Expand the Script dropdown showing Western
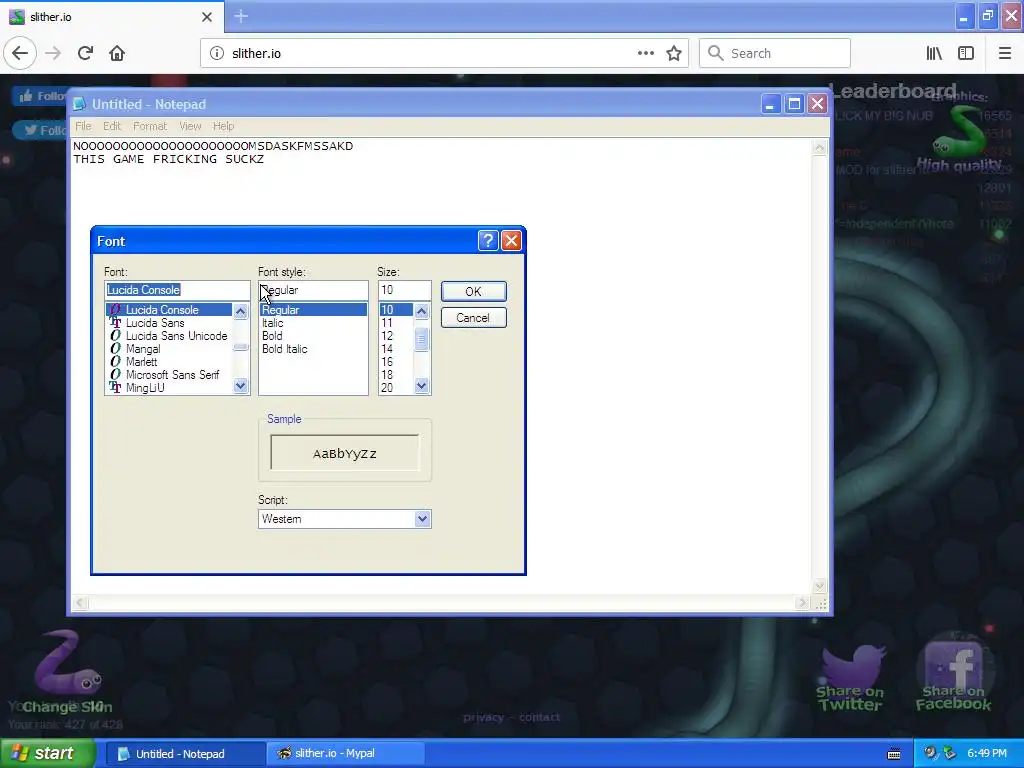This screenshot has width=1024, height=768. tap(423, 519)
